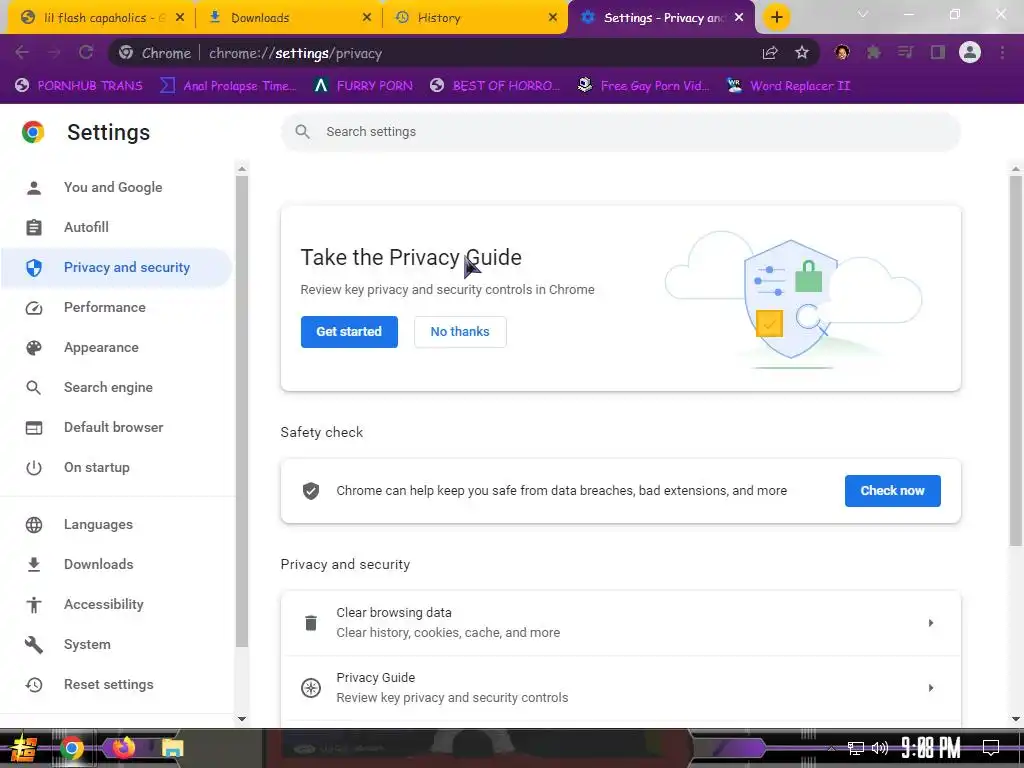Focus the Search settings field
This screenshot has height=768, width=1024.
620,132
